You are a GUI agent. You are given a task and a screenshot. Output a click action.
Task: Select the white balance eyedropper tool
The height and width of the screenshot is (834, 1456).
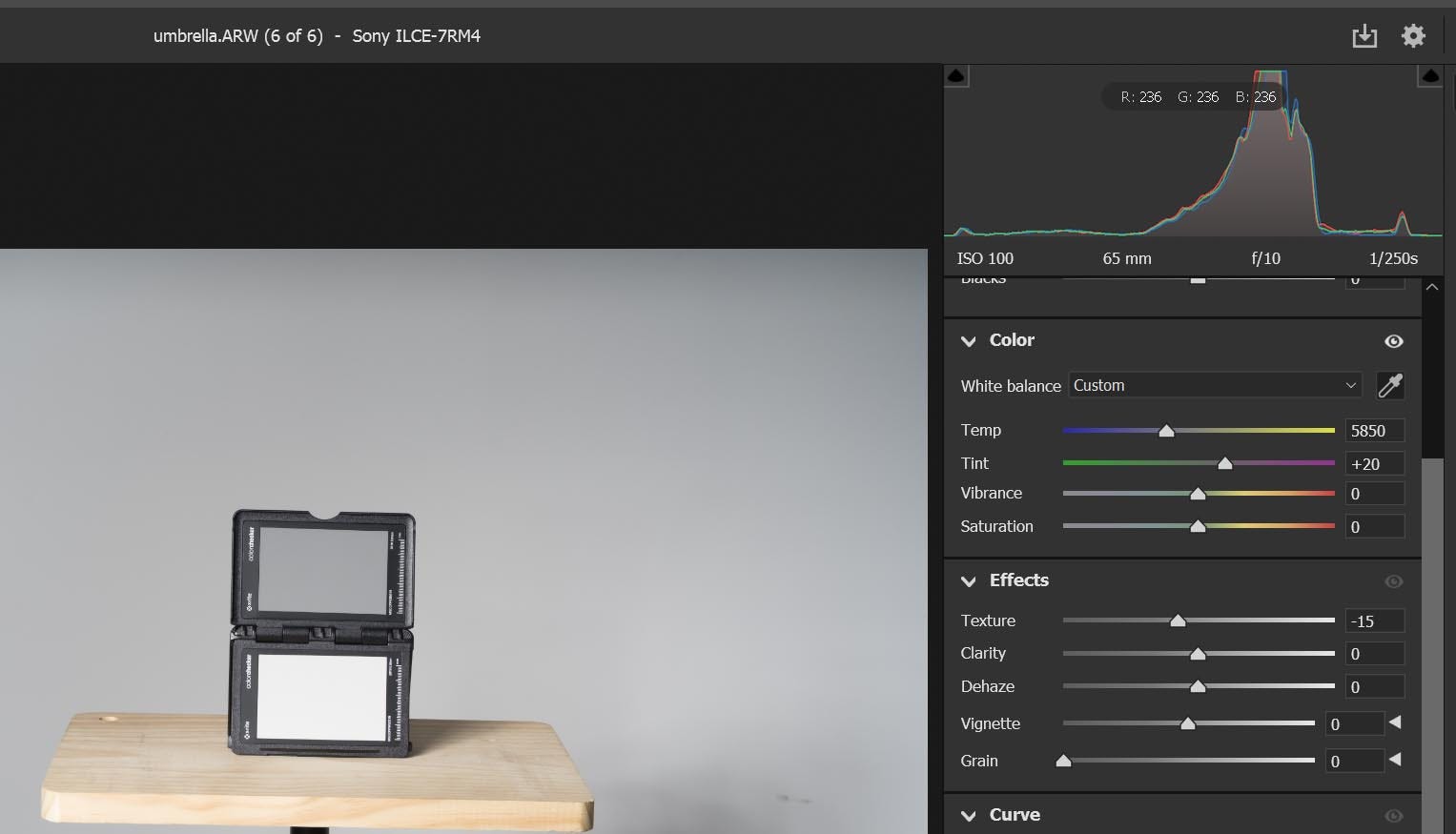tap(1390, 386)
